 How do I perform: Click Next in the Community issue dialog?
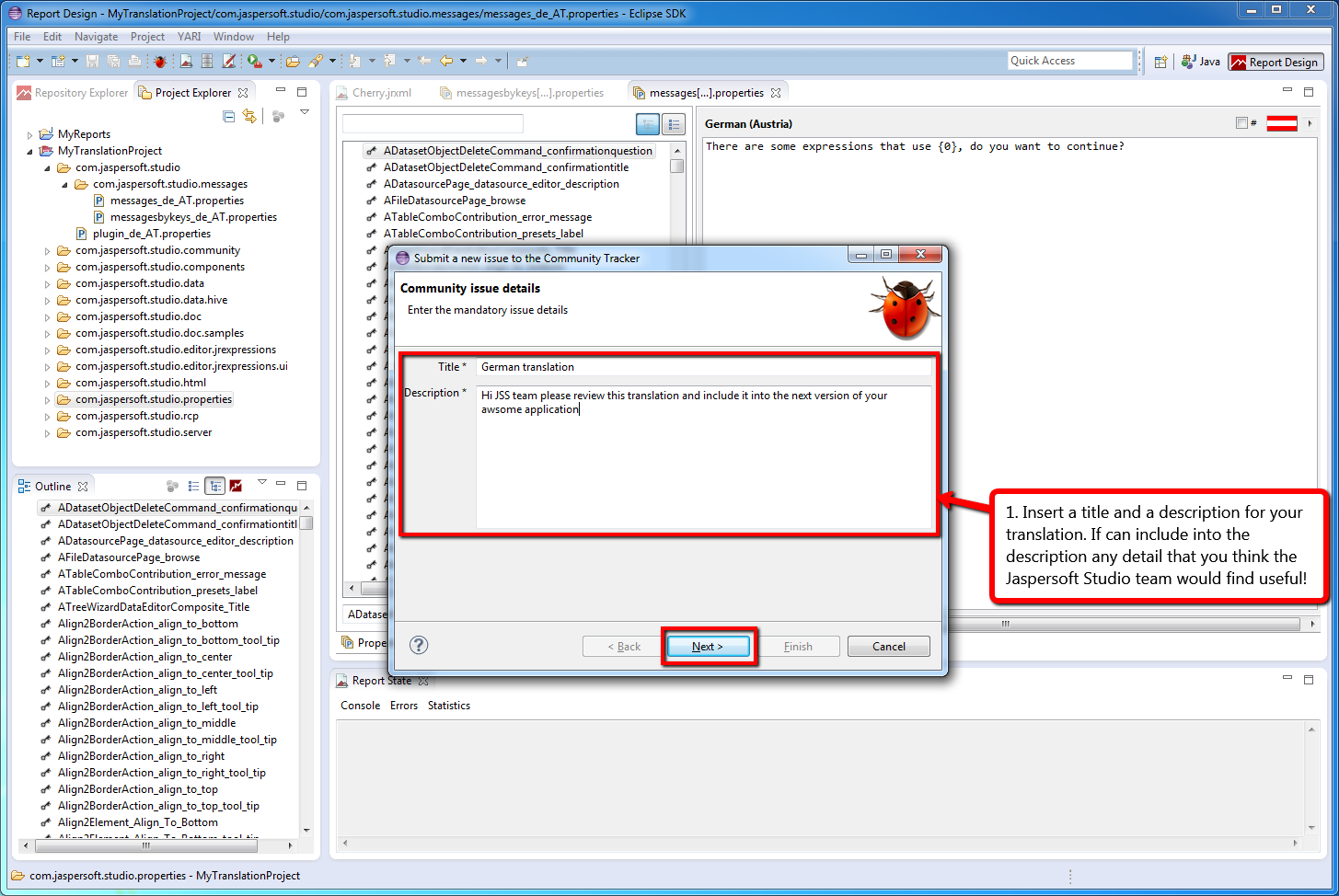pos(708,646)
